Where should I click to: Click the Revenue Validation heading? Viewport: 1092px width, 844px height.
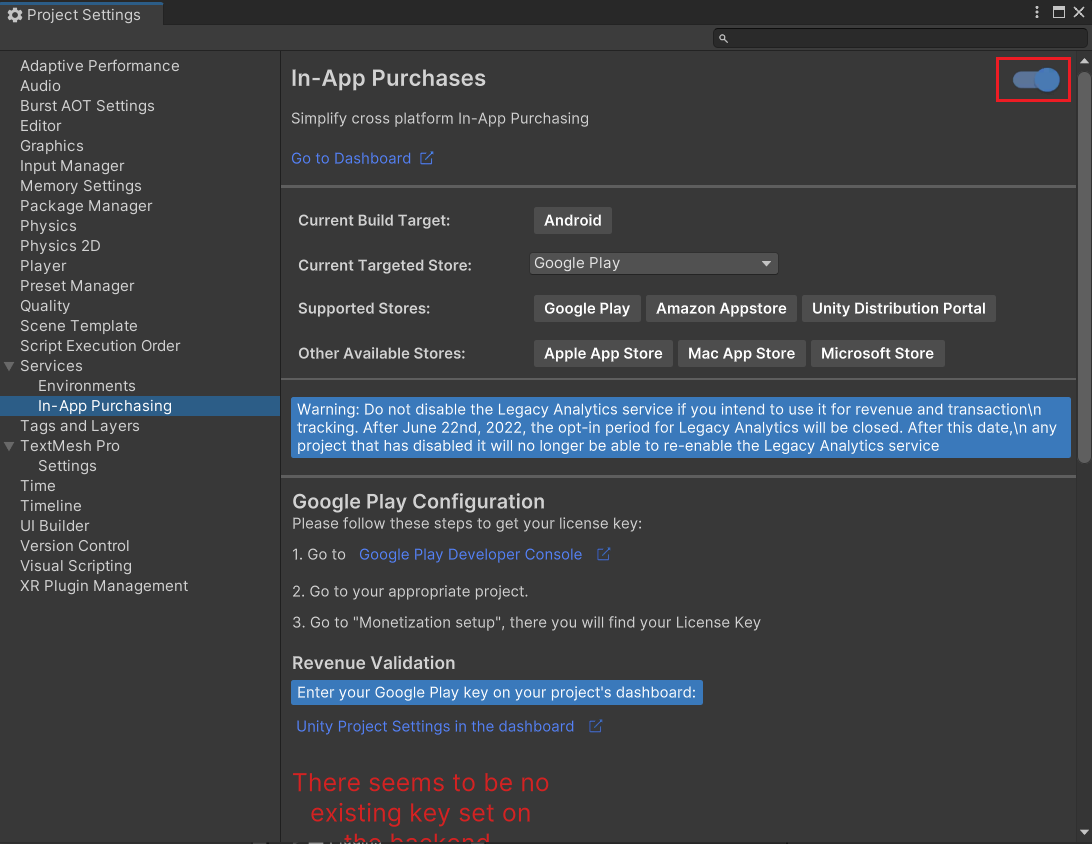pos(373,663)
